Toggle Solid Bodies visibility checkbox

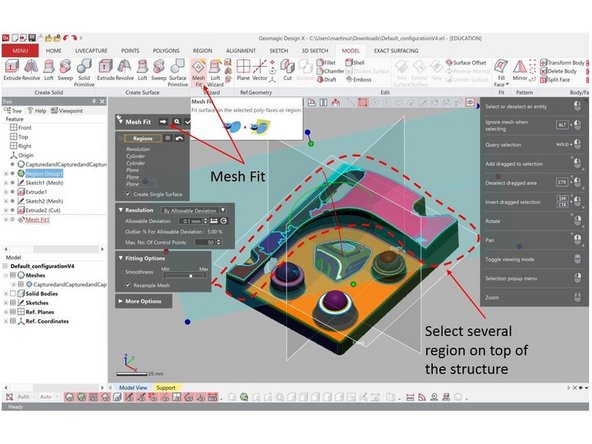tap(13, 293)
